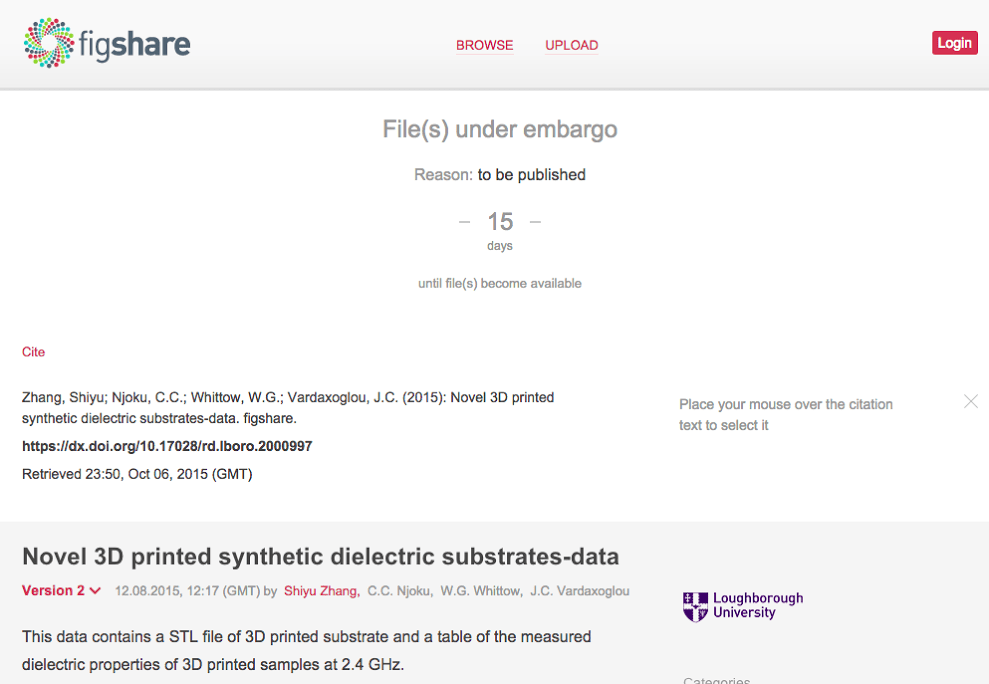Open author Shiyu Zhang's profile

[321, 591]
